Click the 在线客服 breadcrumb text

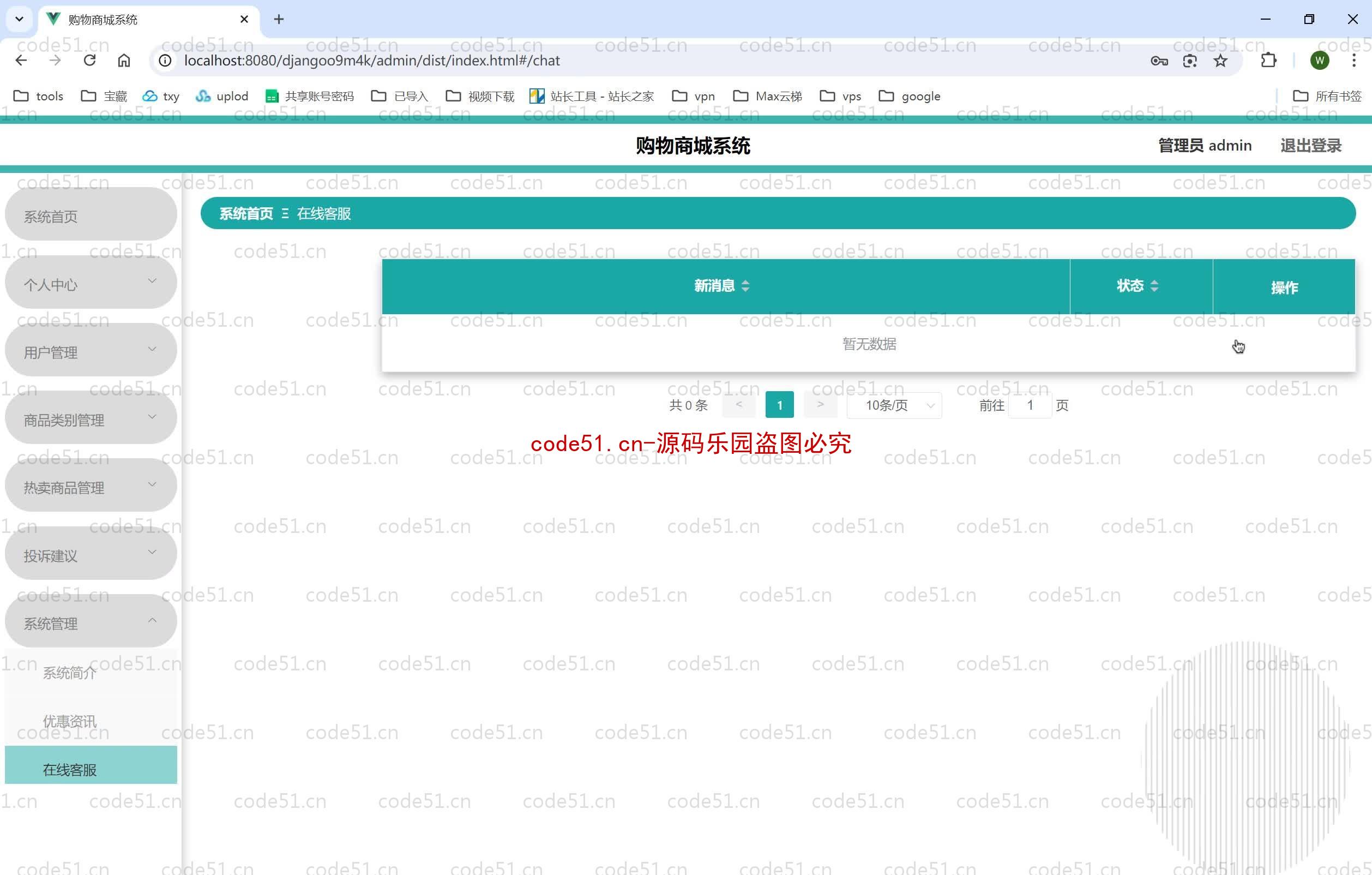tap(323, 214)
